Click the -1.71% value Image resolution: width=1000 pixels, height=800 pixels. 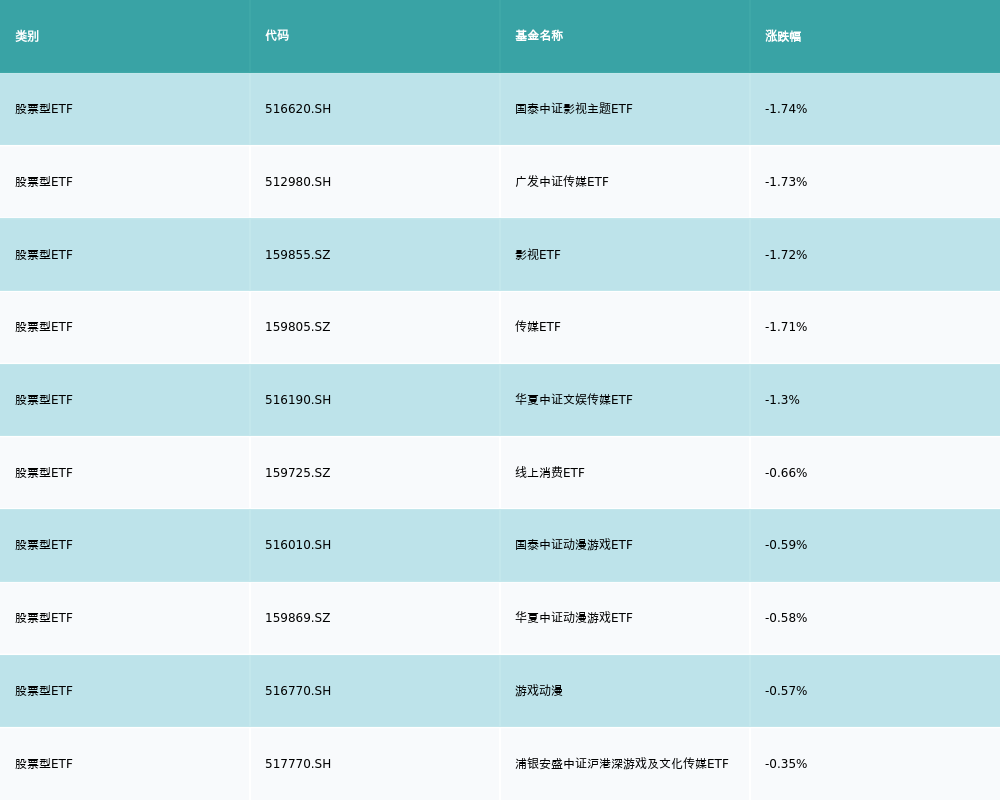point(786,327)
